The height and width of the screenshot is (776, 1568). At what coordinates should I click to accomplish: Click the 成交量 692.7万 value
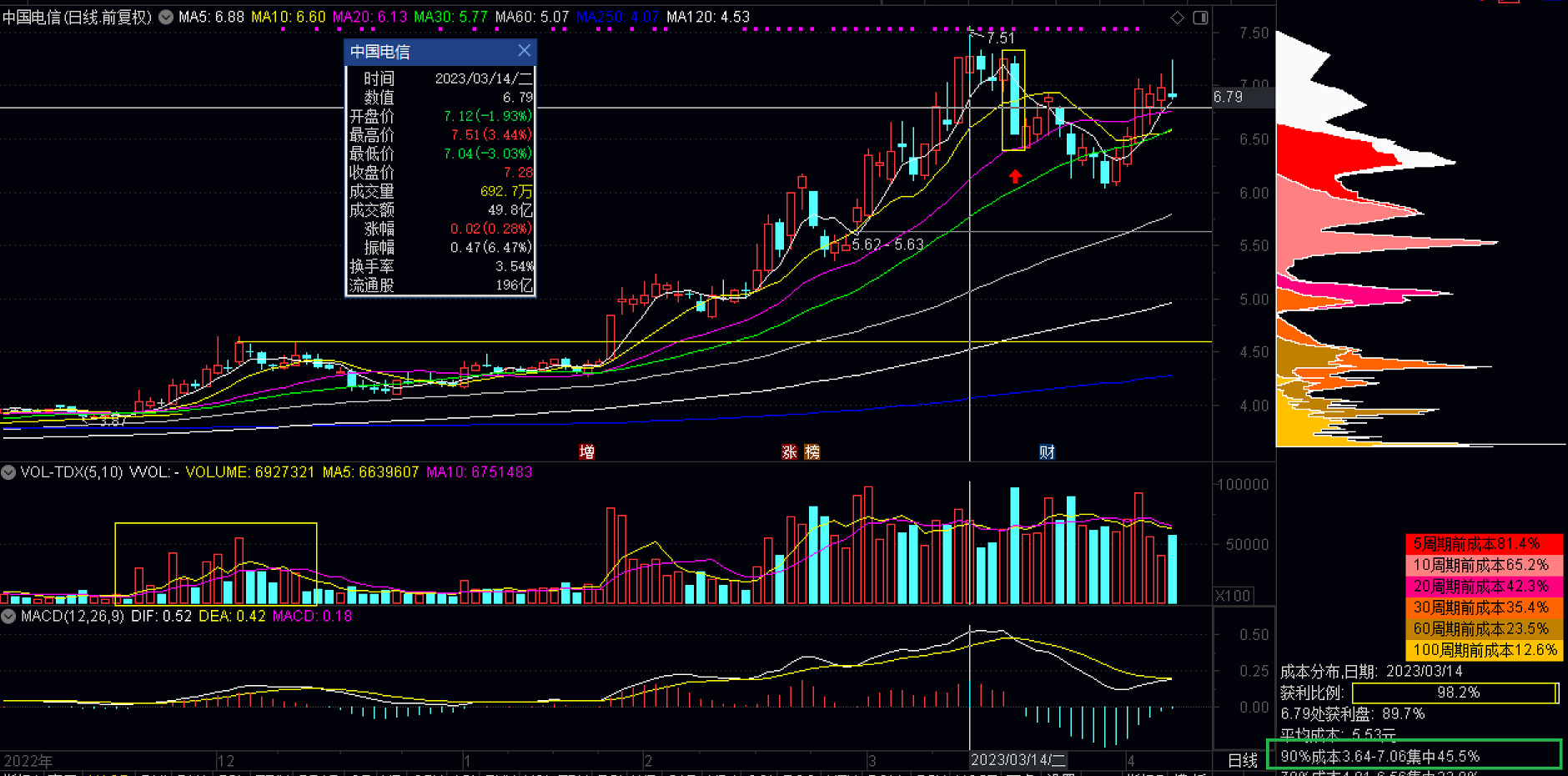(x=506, y=192)
